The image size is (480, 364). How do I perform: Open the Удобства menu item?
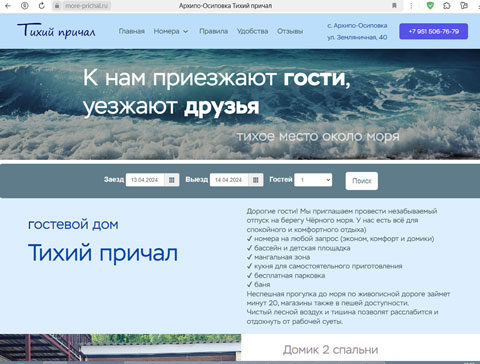252,31
